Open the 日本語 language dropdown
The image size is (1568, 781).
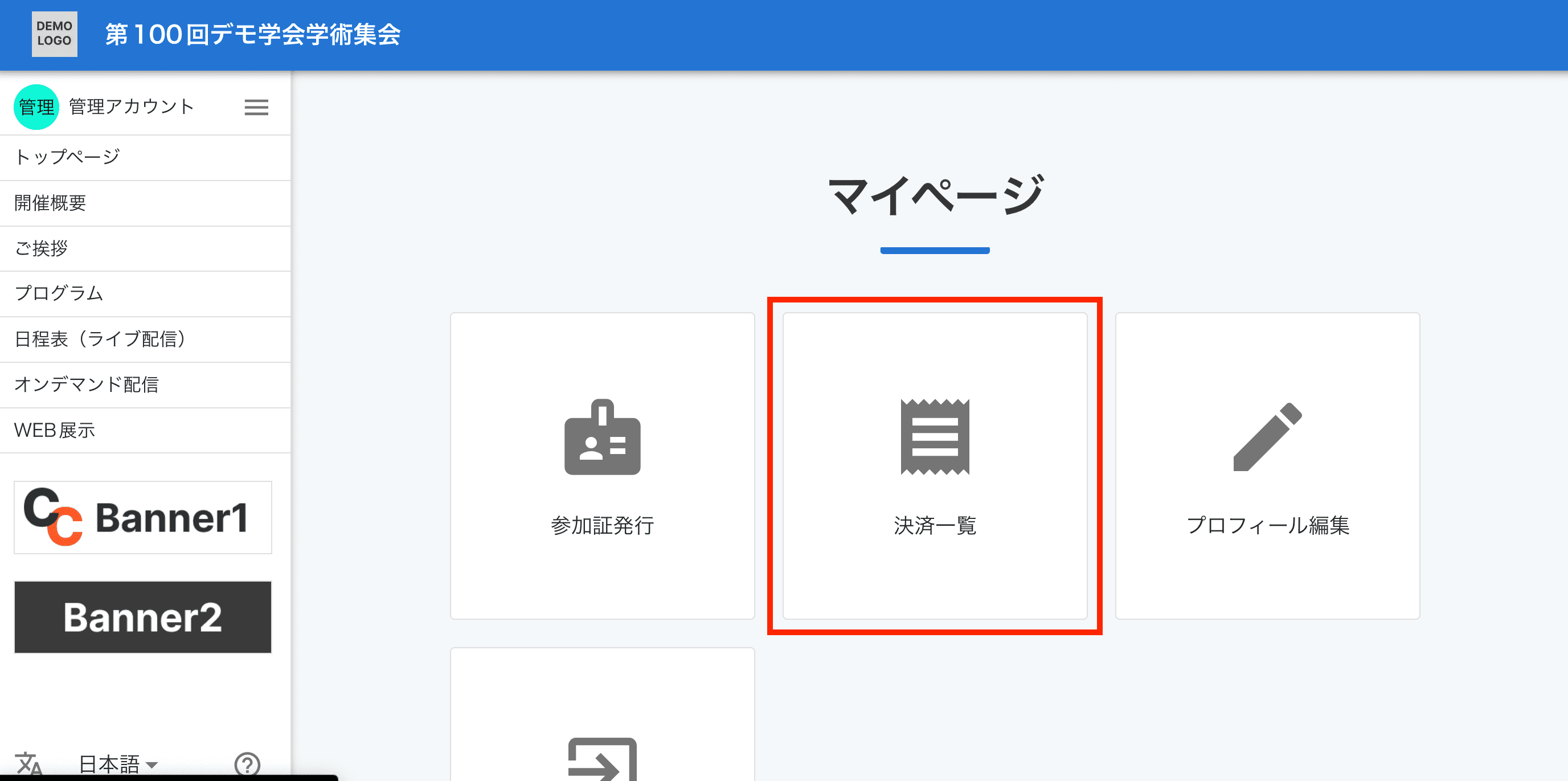[118, 764]
